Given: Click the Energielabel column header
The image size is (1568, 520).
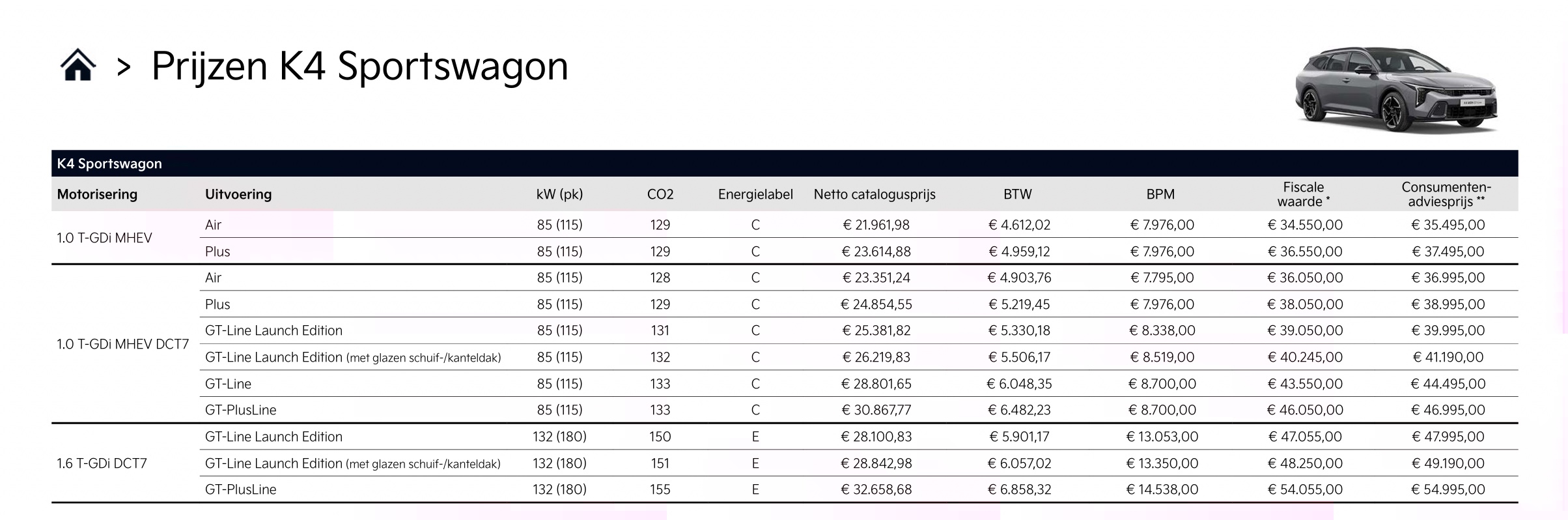Looking at the screenshot, I should click(755, 194).
